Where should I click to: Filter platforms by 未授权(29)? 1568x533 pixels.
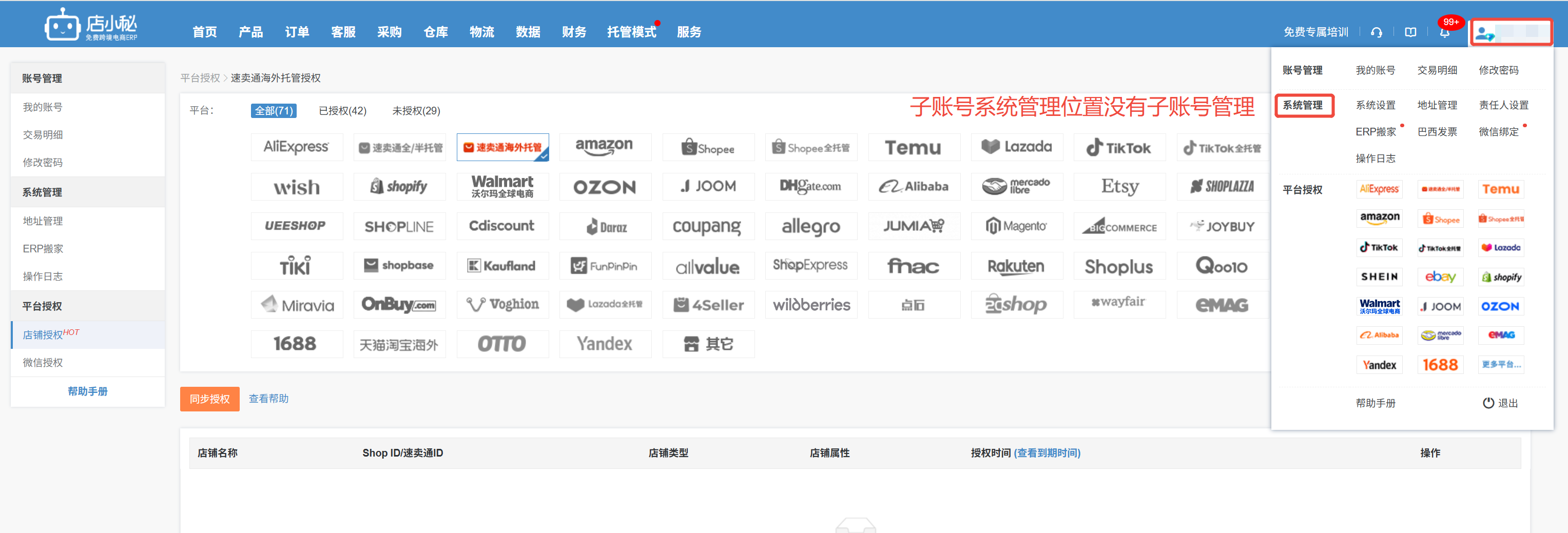[416, 111]
